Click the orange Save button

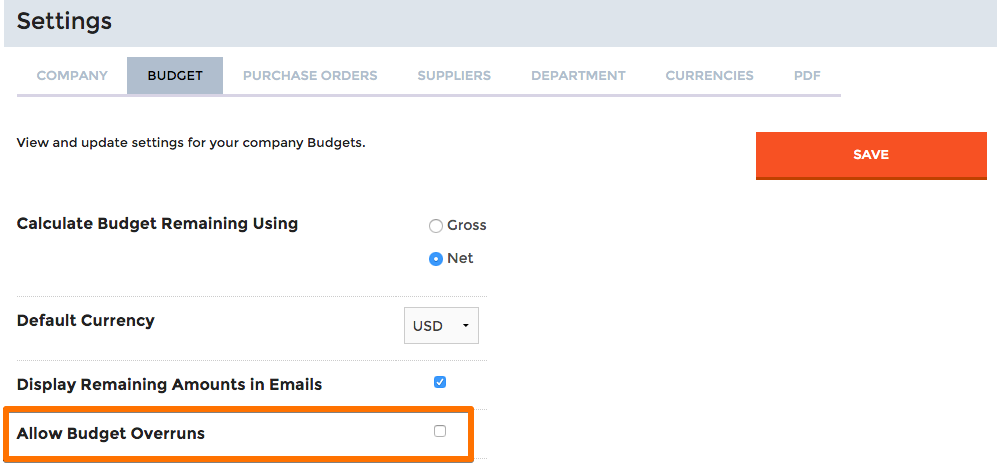coord(871,155)
